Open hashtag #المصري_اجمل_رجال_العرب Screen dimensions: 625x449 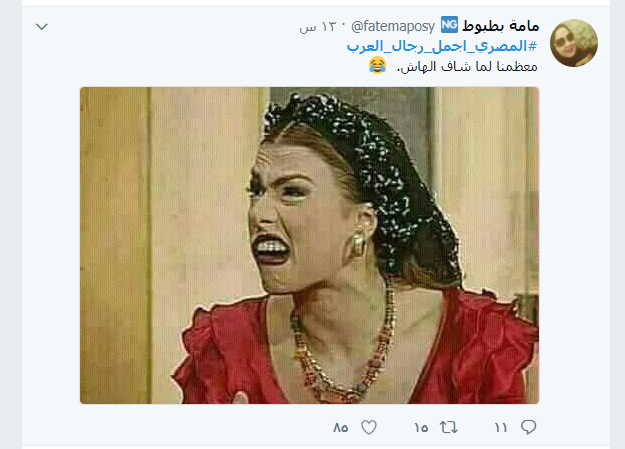442,47
